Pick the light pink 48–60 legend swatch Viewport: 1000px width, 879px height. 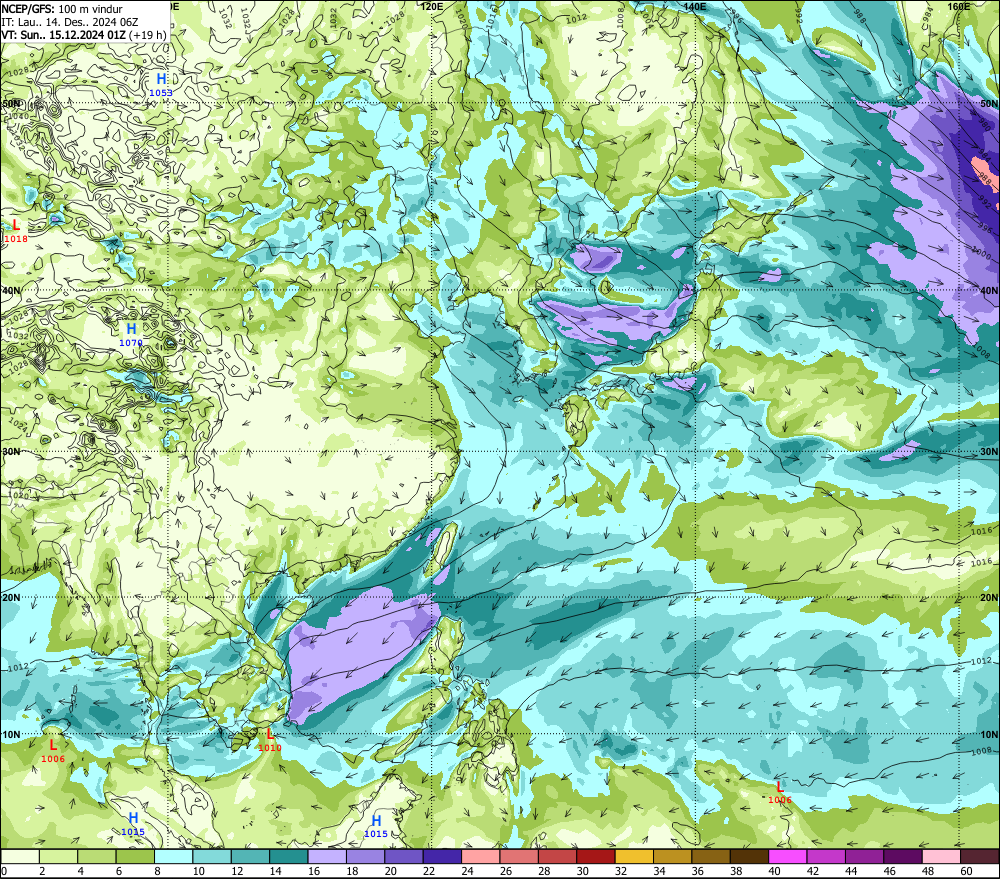point(941,856)
